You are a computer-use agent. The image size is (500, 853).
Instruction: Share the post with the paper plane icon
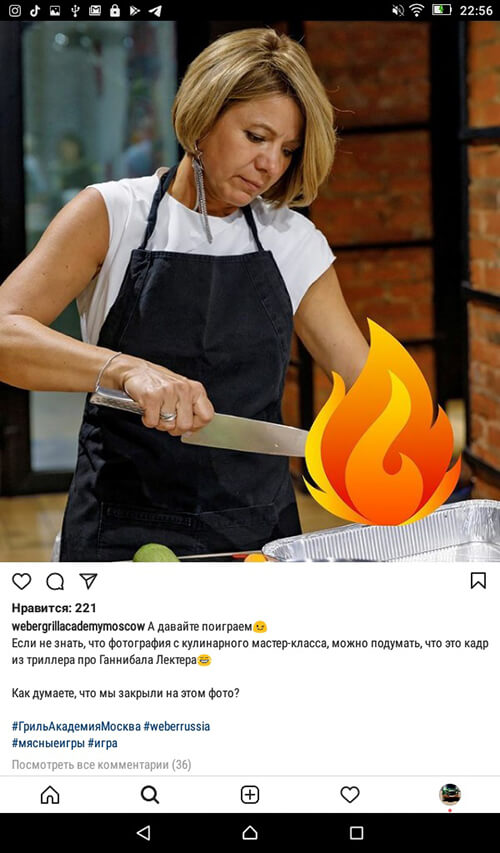88,581
